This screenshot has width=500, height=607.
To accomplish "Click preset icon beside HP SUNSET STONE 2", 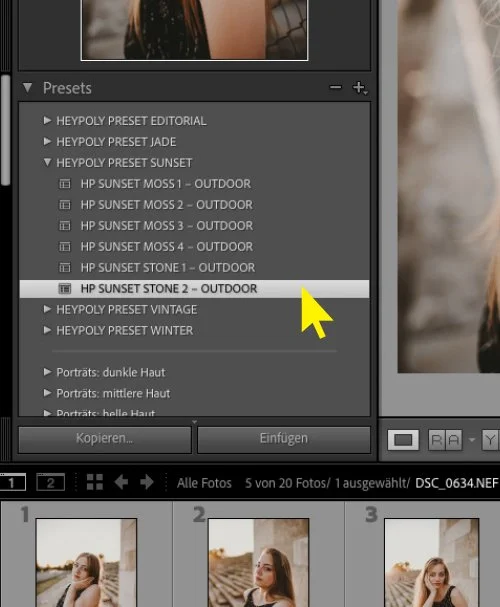I will click(x=65, y=288).
